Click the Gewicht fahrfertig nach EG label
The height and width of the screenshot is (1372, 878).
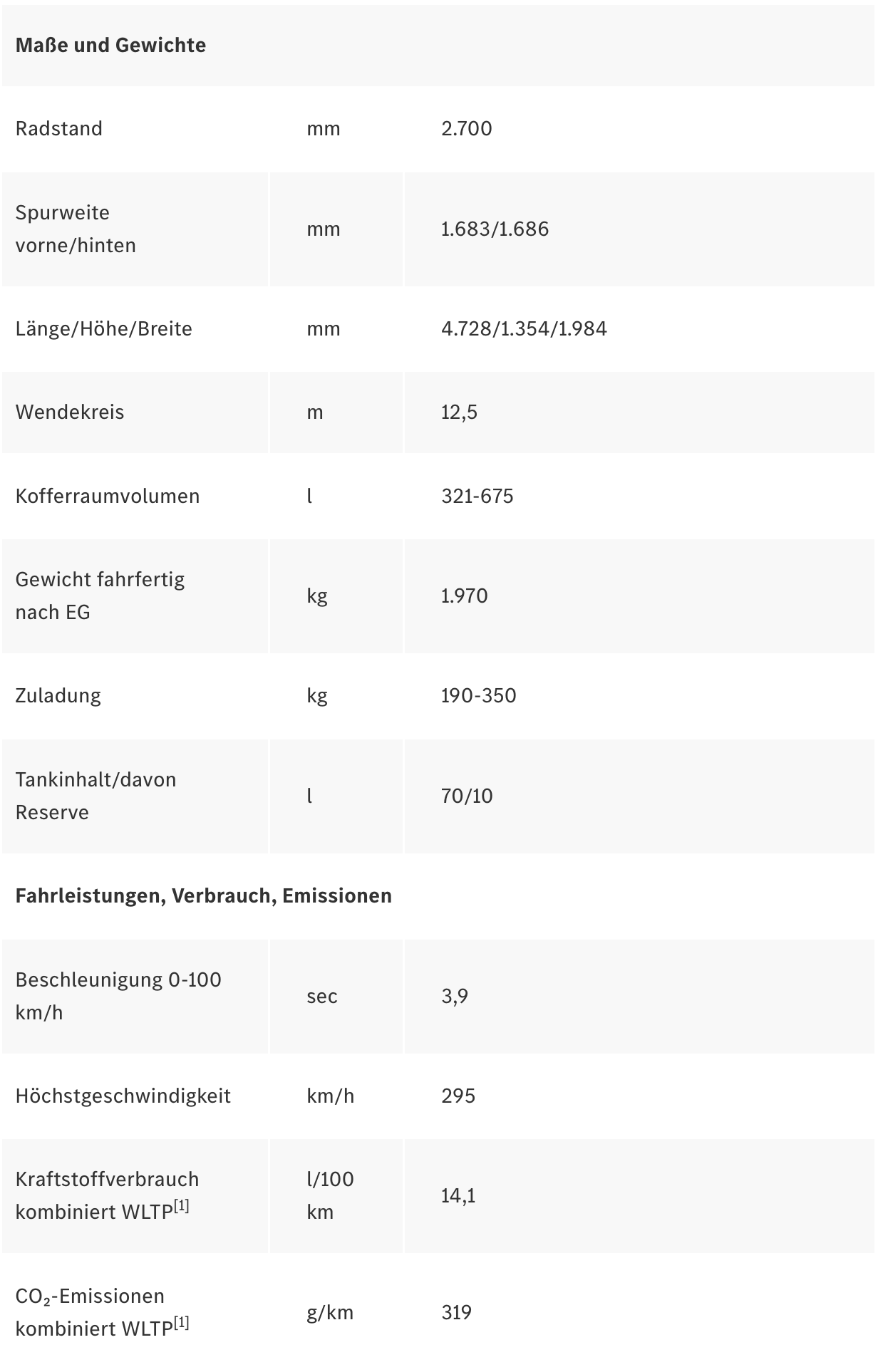[x=100, y=596]
